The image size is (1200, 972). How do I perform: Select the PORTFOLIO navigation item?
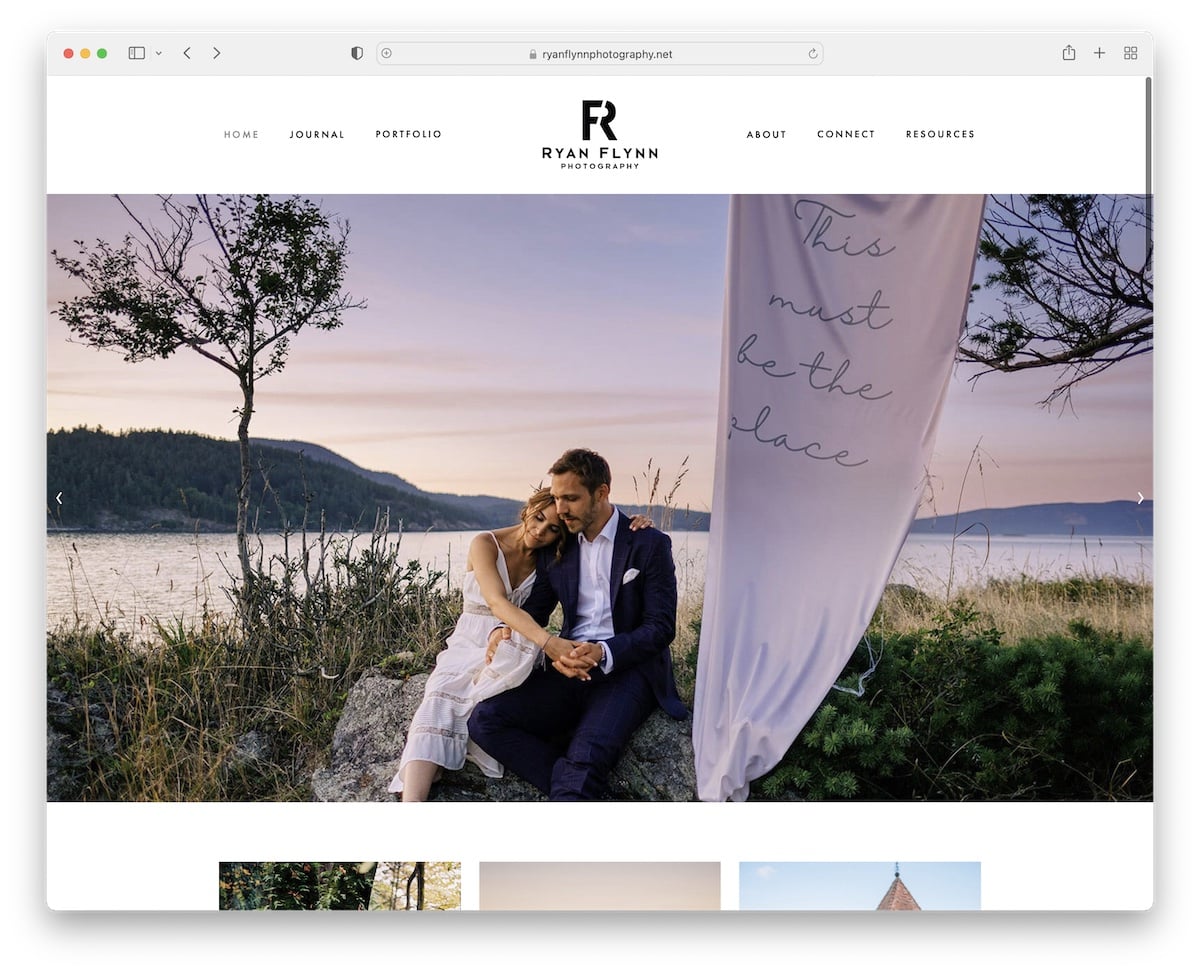click(x=409, y=134)
